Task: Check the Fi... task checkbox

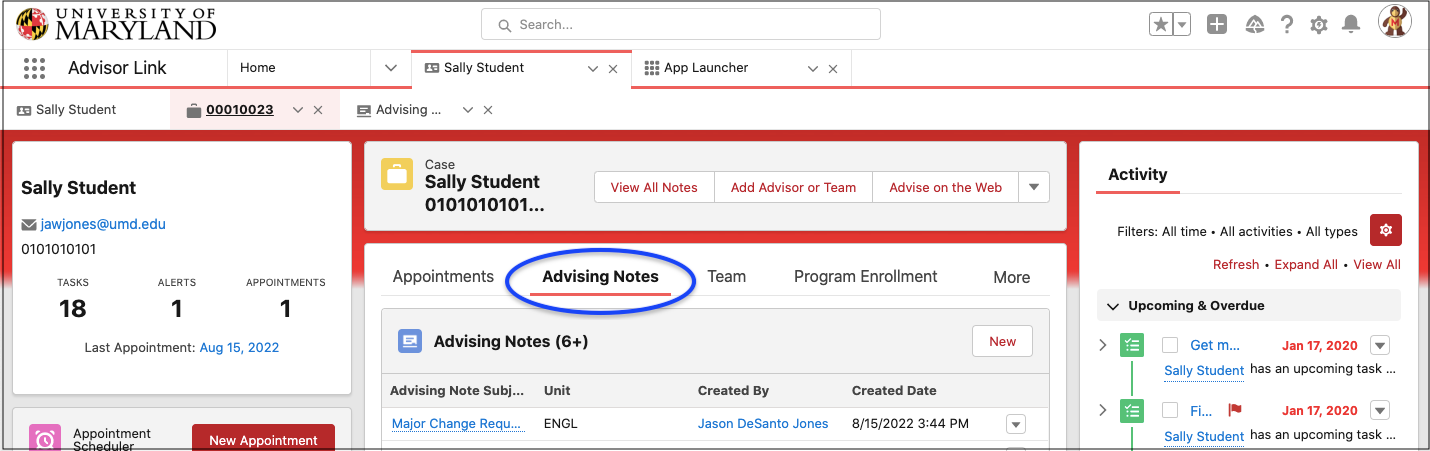Action: click(x=1170, y=410)
